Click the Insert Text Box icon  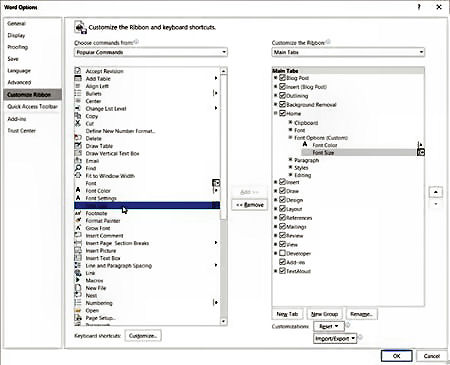coord(78,258)
